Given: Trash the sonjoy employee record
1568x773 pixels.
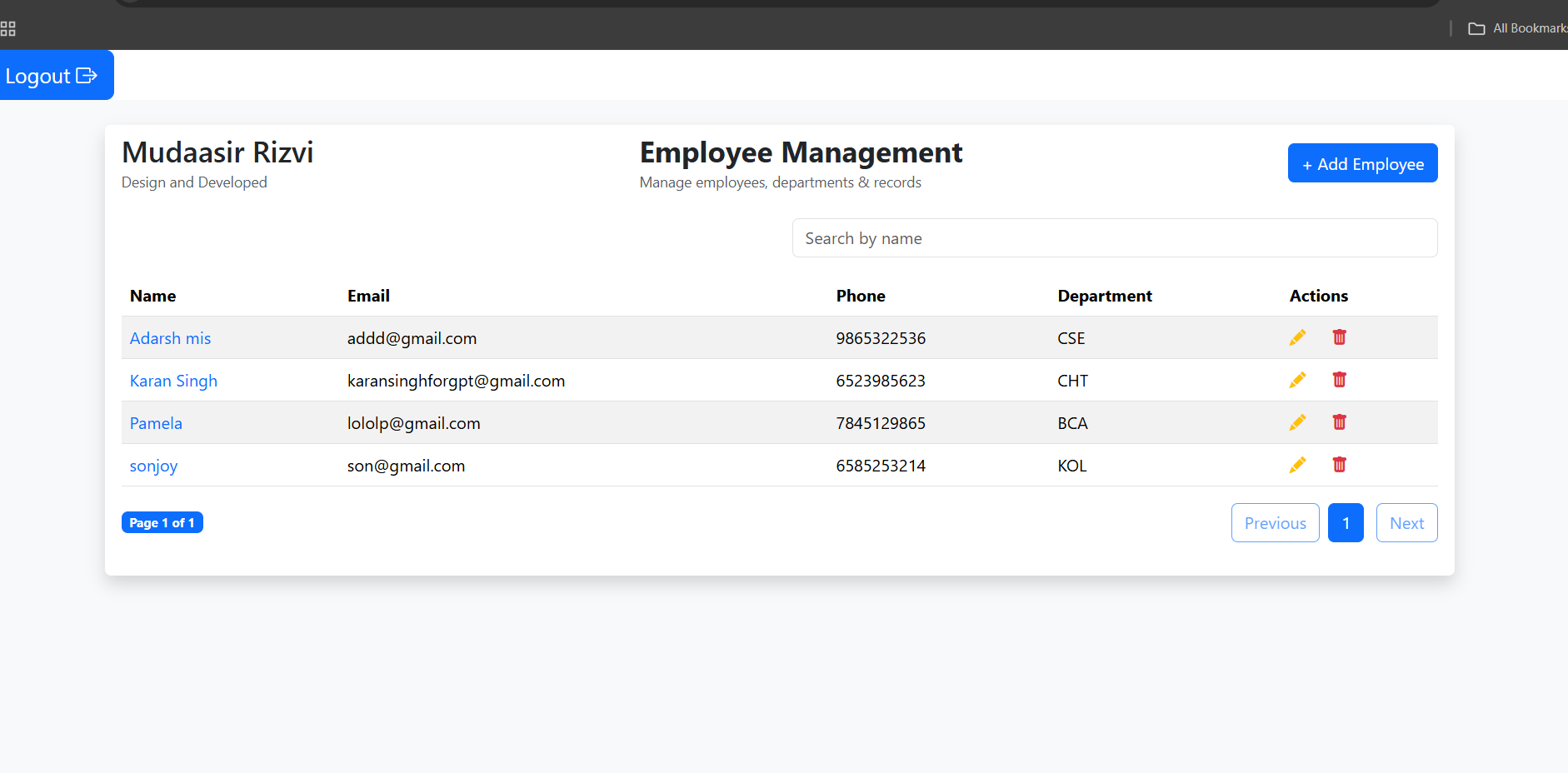Looking at the screenshot, I should click(1339, 465).
